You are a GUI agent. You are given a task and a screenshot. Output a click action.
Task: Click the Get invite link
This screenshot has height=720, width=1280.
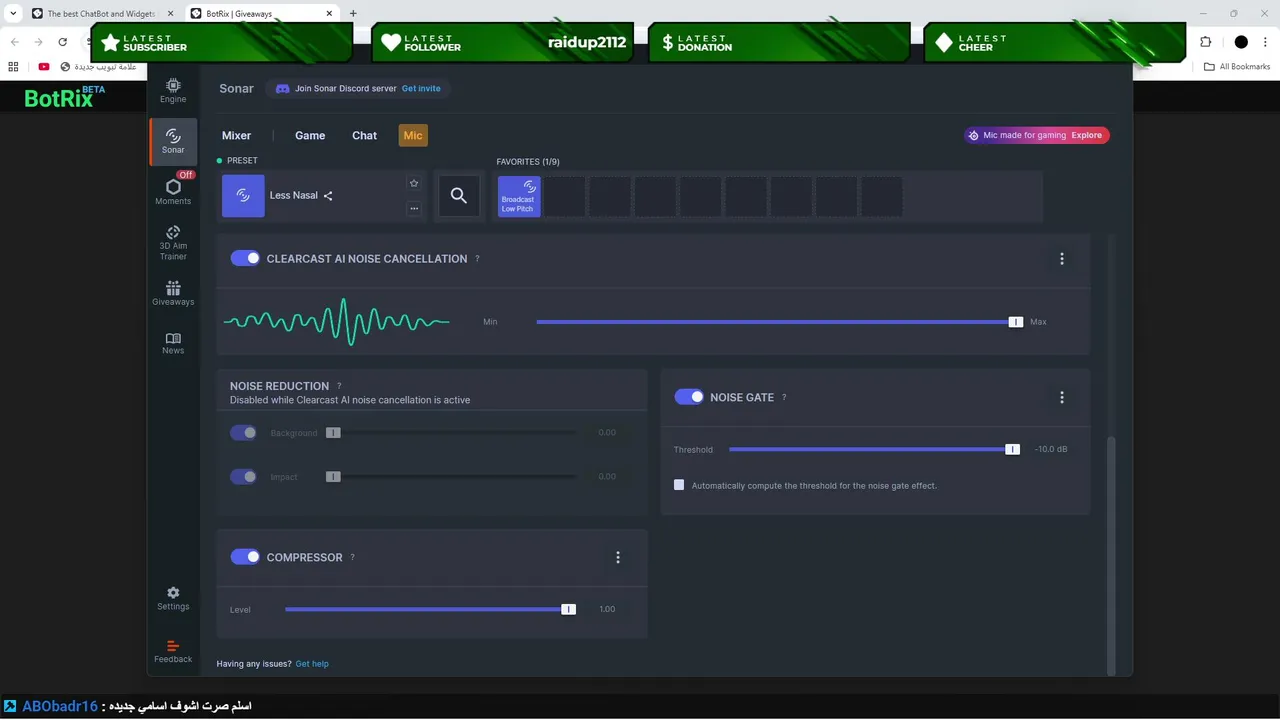[421, 88]
